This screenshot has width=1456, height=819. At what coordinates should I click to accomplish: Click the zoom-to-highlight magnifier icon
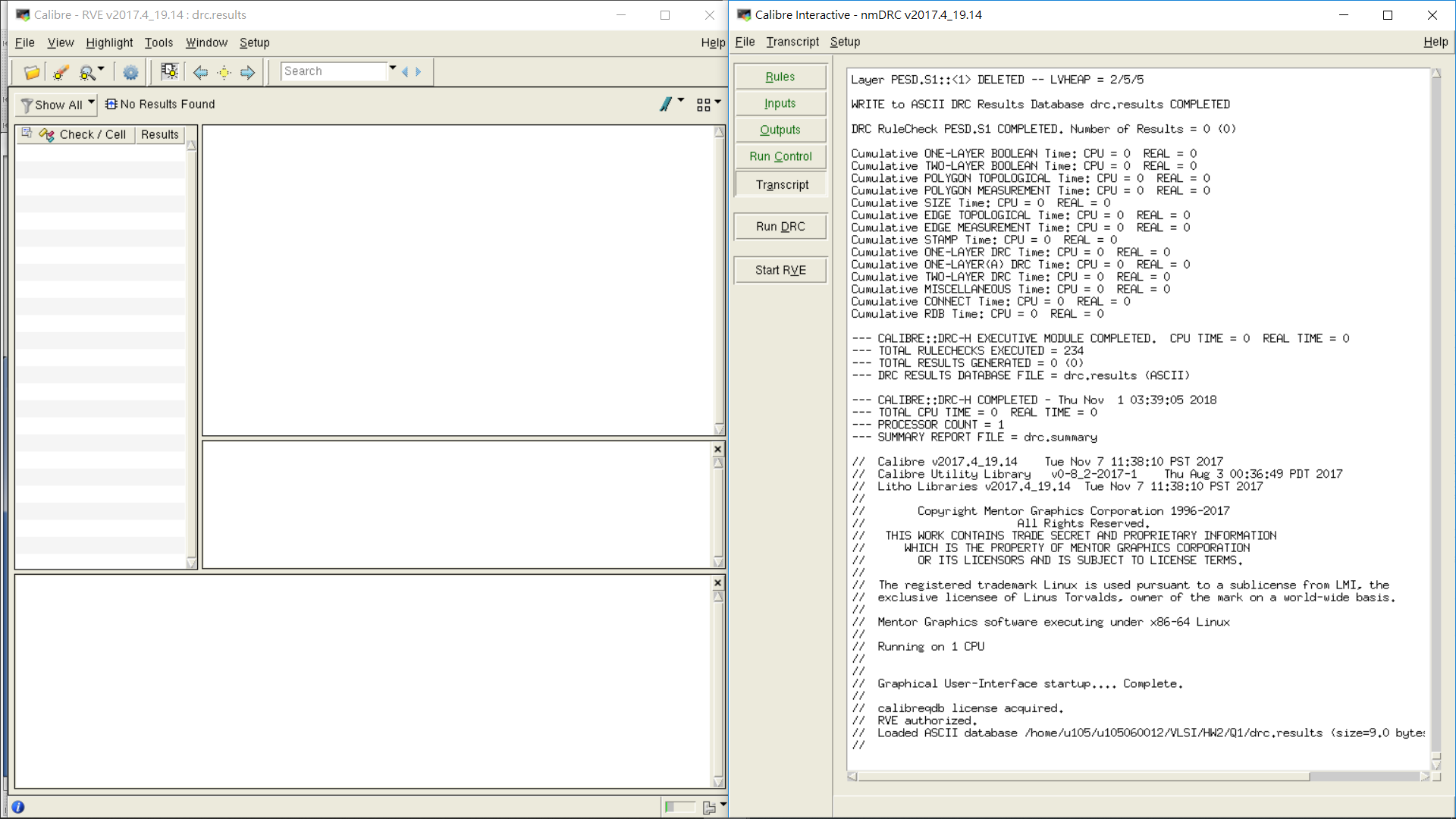click(87, 72)
